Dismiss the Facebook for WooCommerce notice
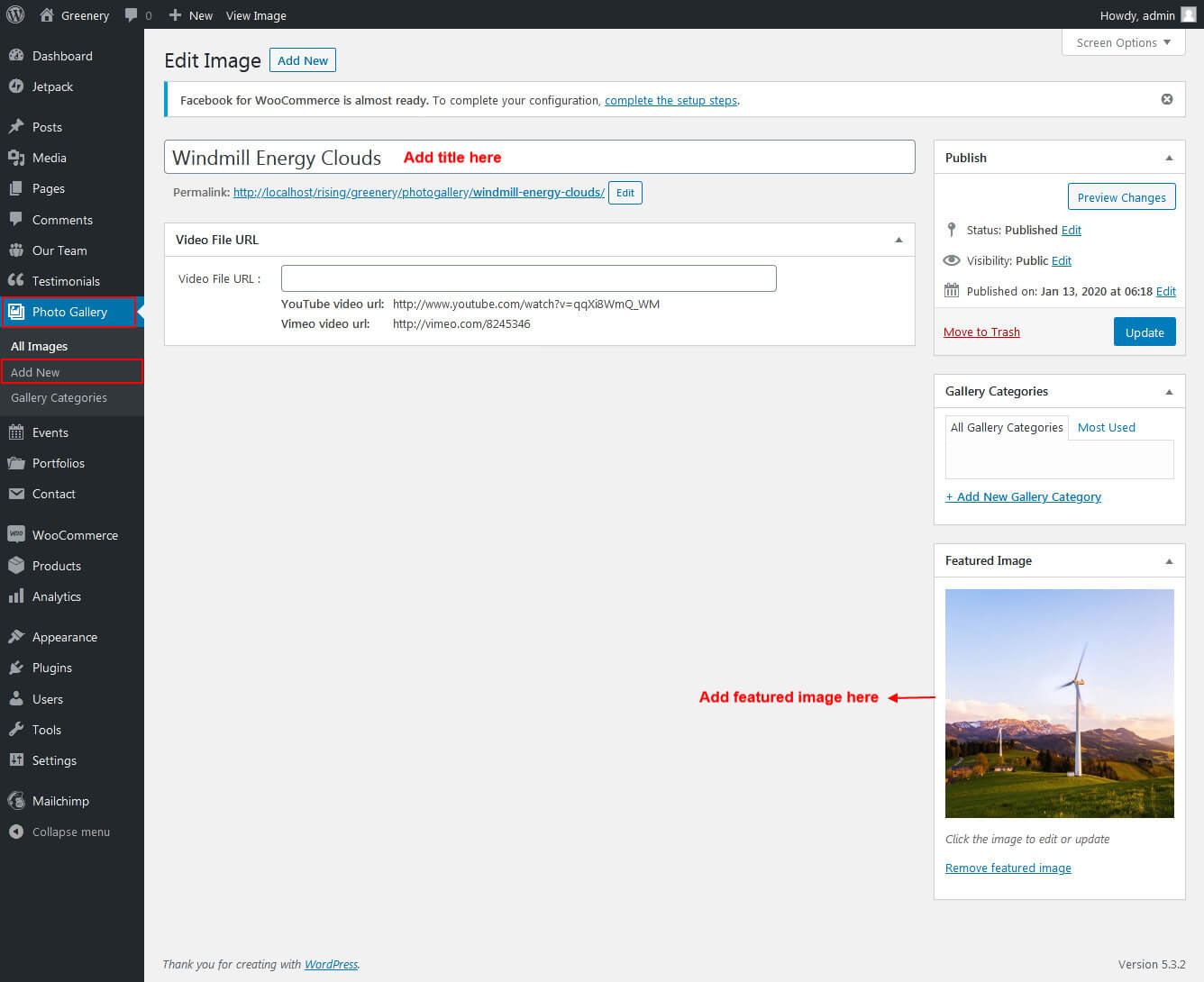The width and height of the screenshot is (1204, 982). tap(1166, 99)
